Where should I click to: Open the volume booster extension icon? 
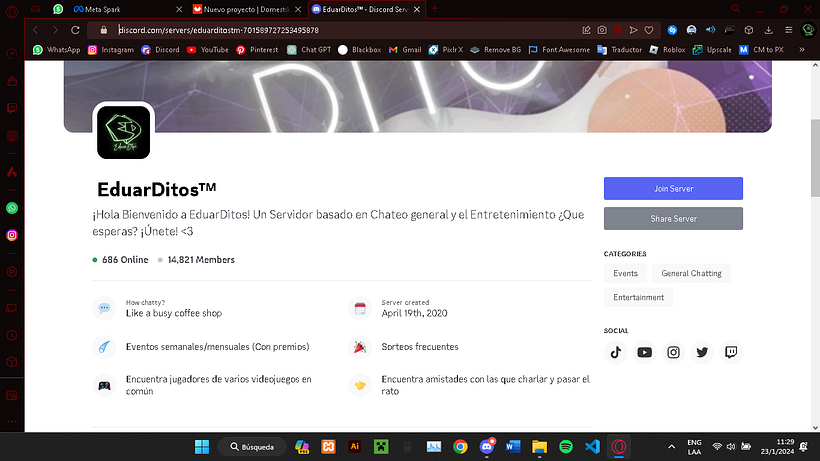tap(710, 30)
